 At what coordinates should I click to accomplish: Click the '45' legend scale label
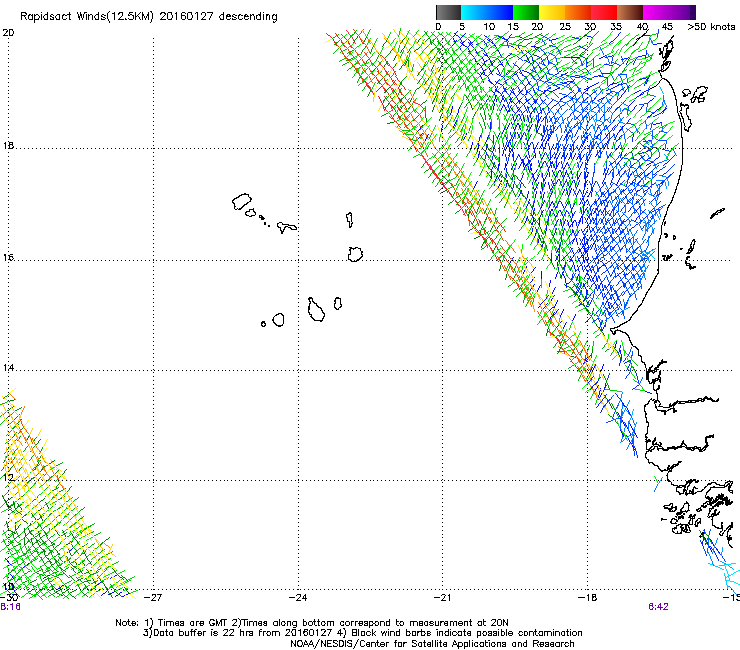click(667, 27)
